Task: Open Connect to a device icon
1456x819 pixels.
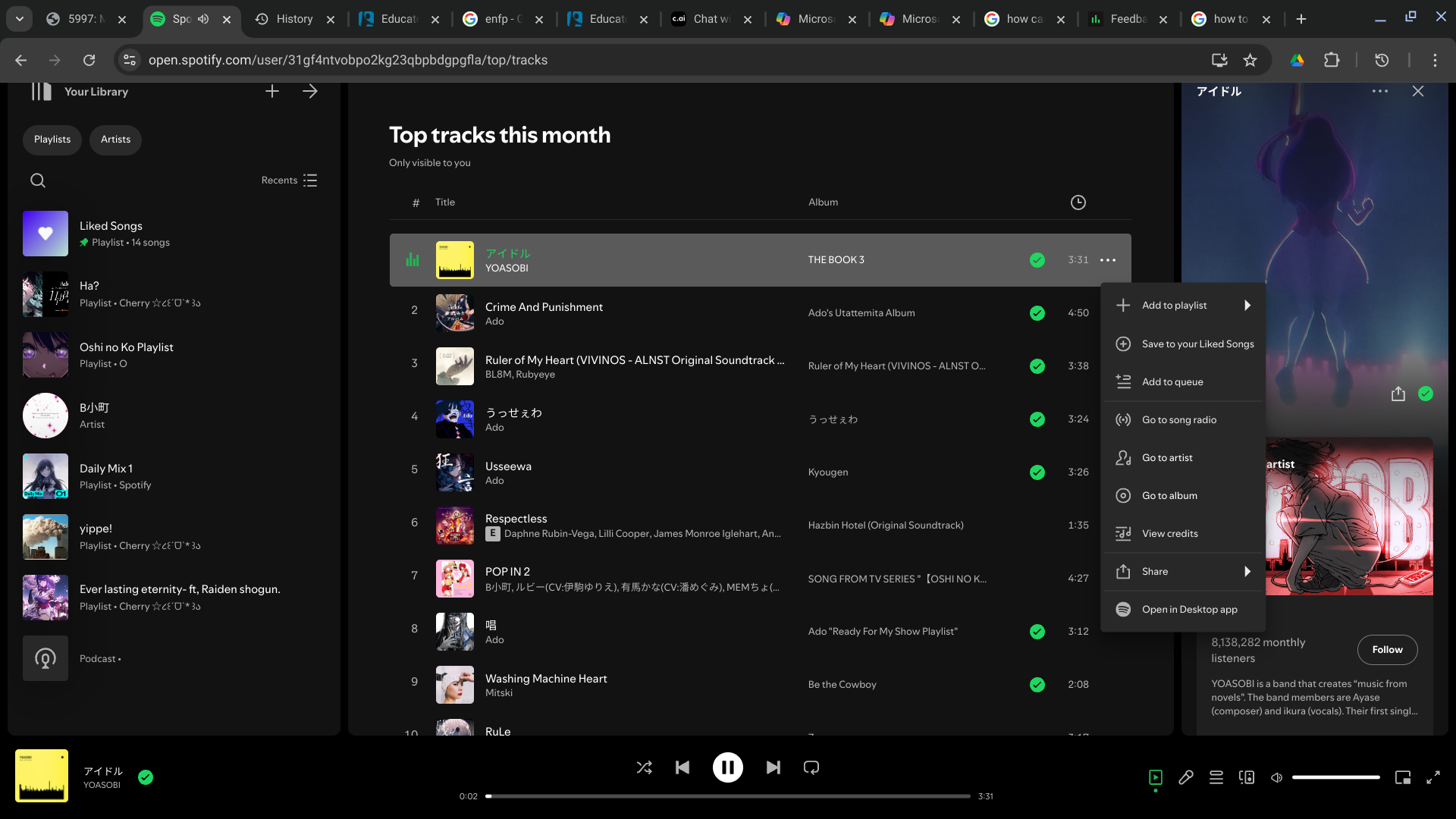Action: [x=1247, y=777]
